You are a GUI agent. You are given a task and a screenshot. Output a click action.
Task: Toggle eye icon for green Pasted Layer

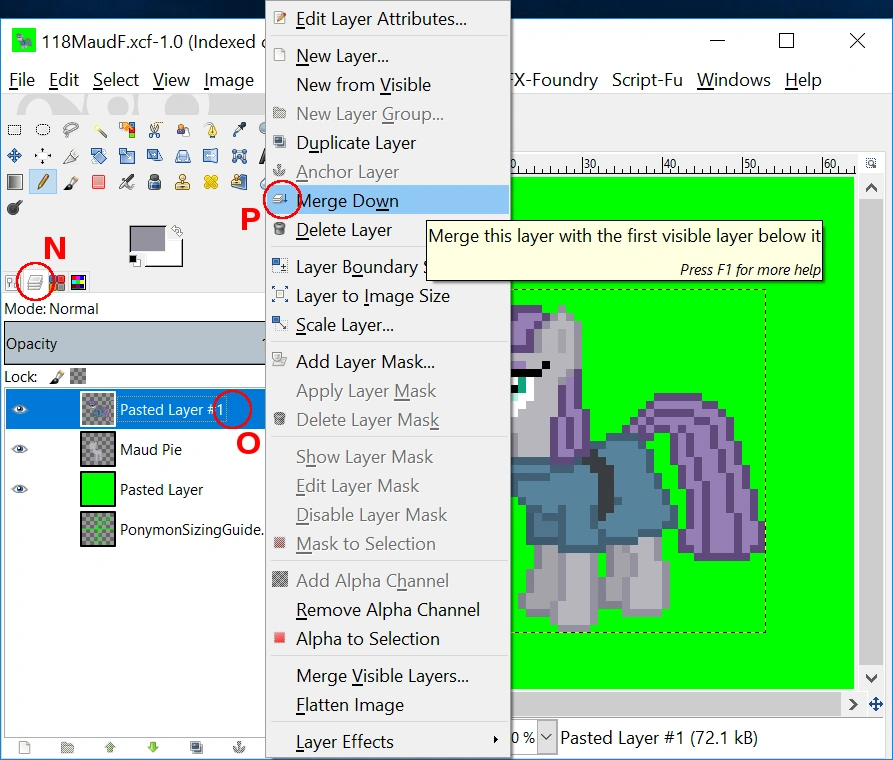point(20,489)
